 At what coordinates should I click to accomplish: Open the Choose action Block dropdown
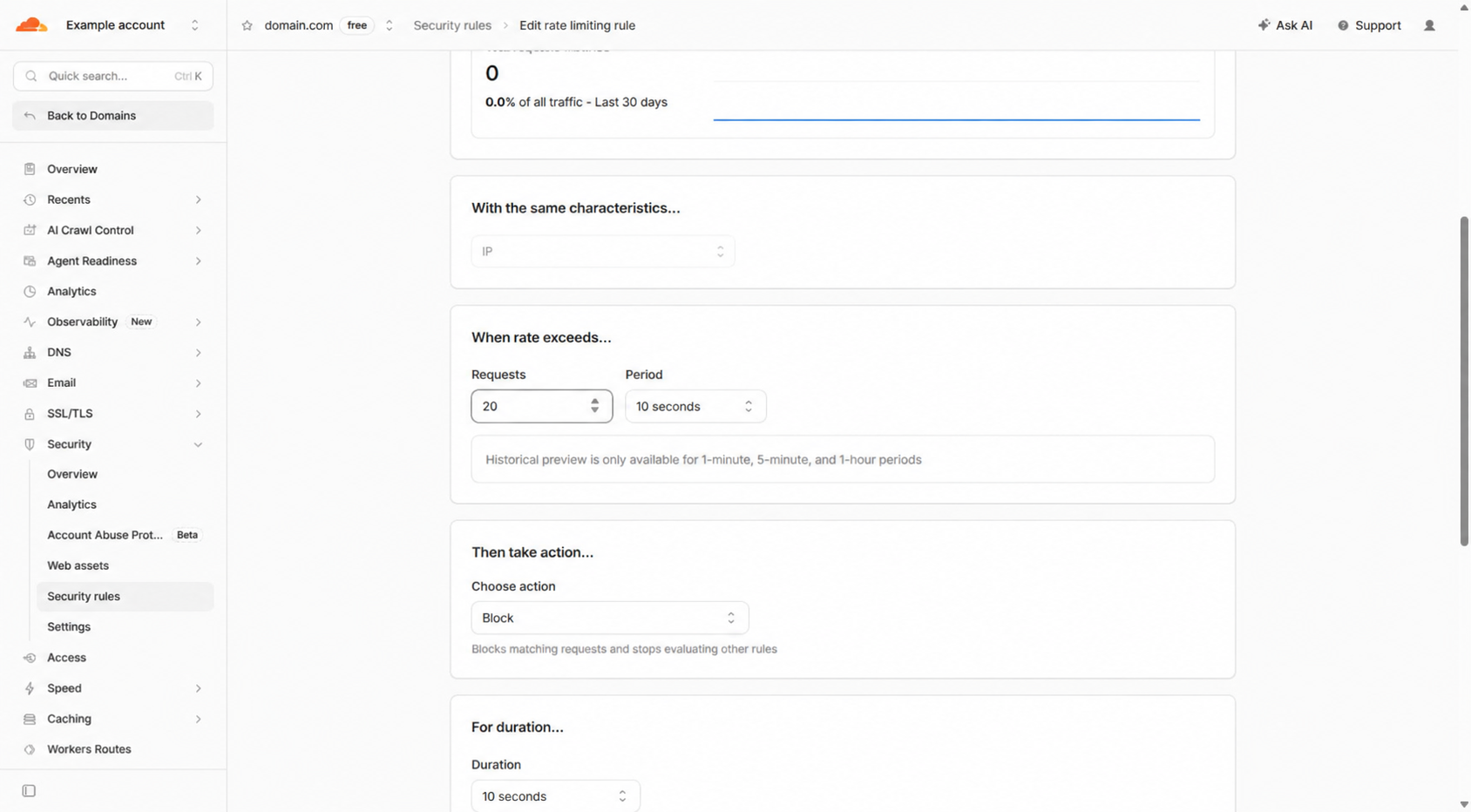click(x=609, y=618)
